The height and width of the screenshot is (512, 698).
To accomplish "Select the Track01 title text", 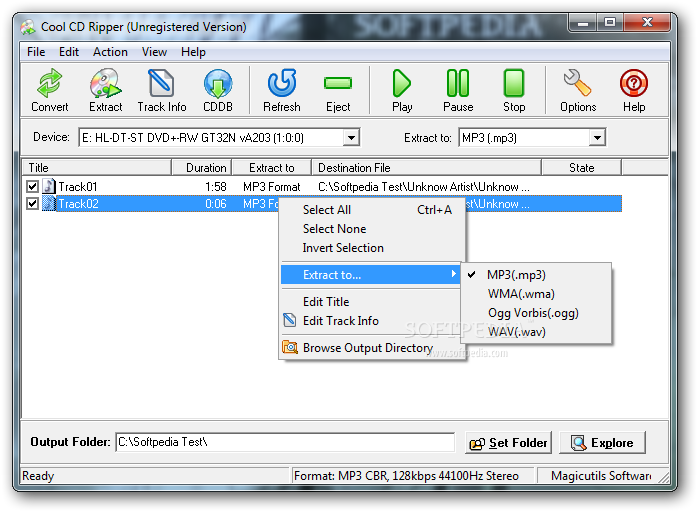I will 78,187.
